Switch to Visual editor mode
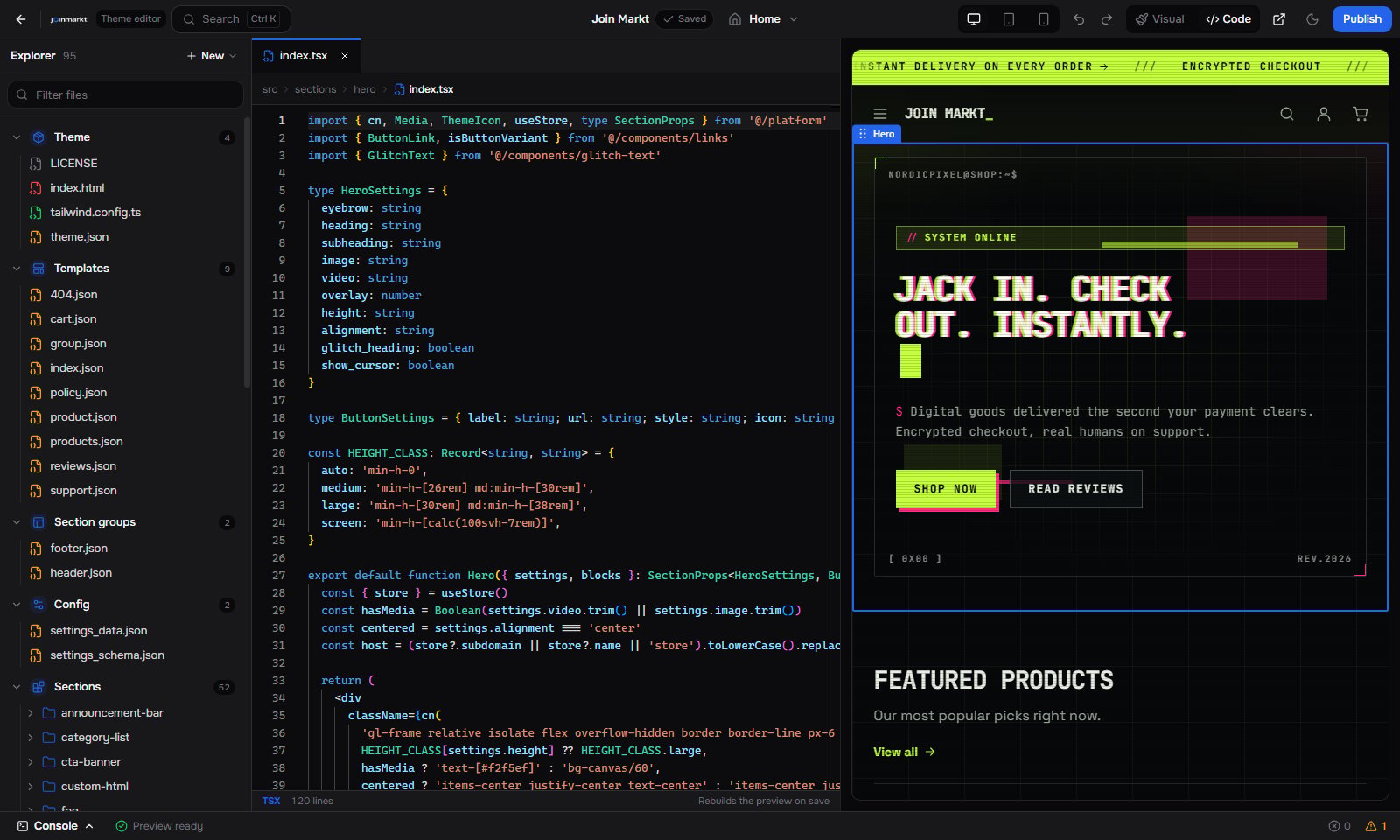Viewport: 1400px width, 840px height. (1160, 19)
